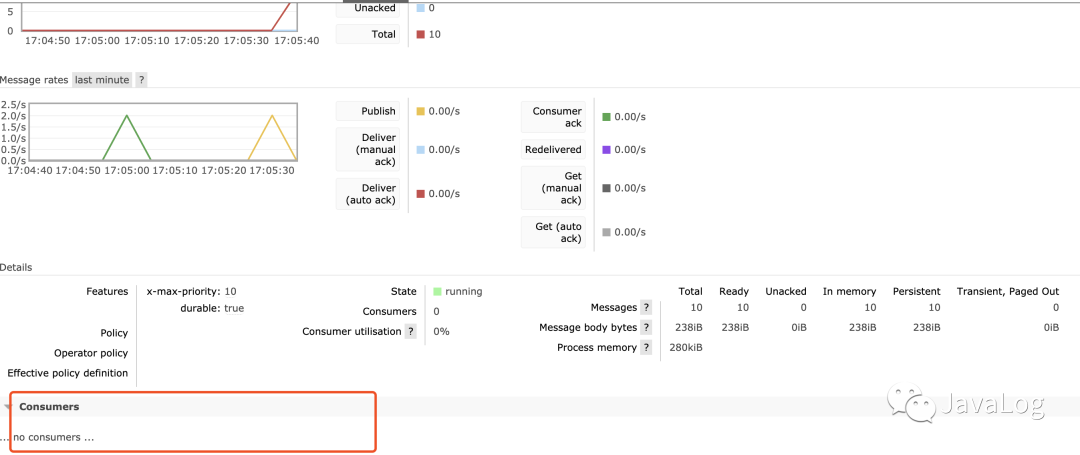Collapse the Consumers section triangle
The height and width of the screenshot is (455, 1080).
pos(9,407)
